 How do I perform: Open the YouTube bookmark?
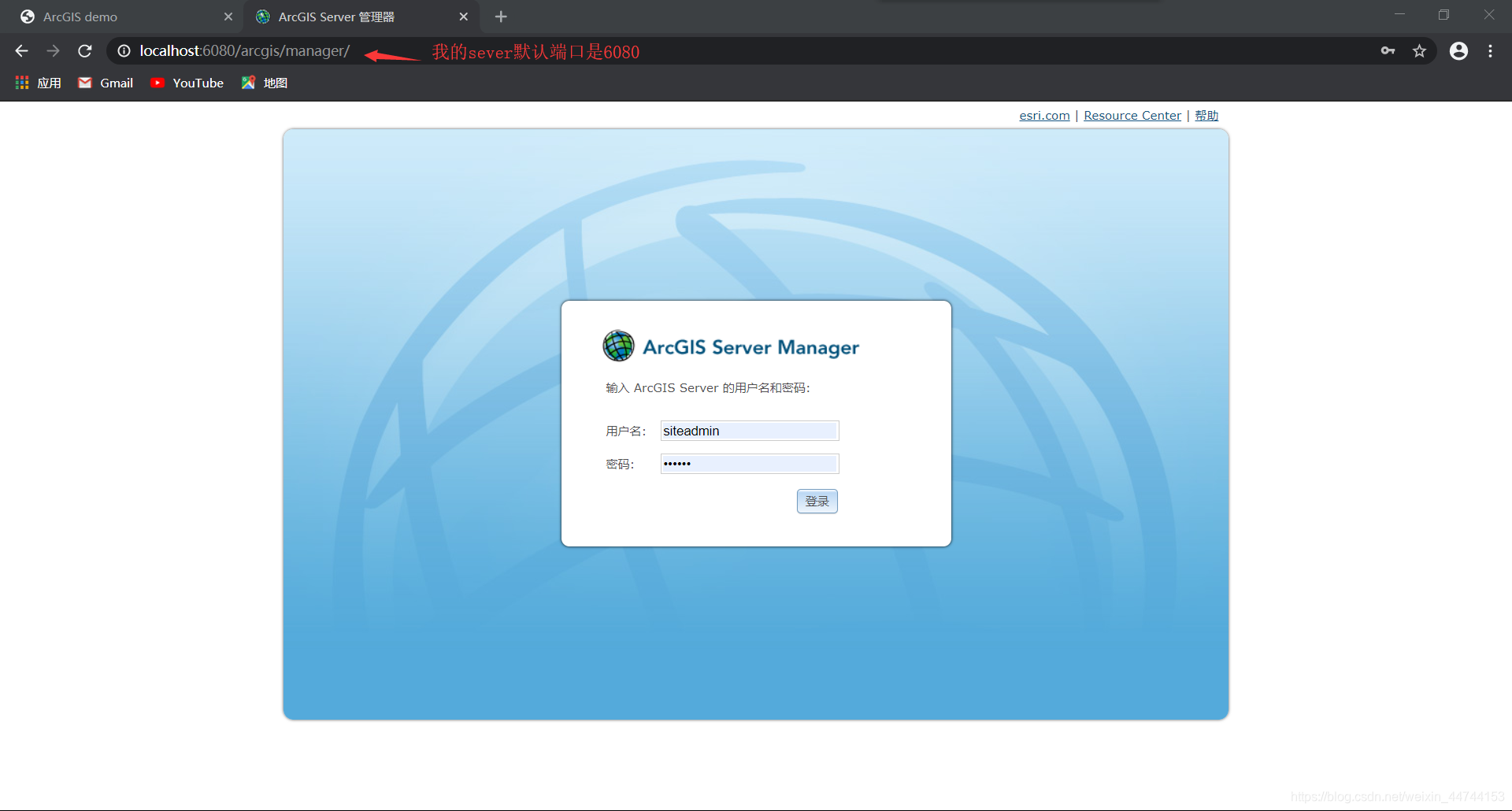[187, 83]
